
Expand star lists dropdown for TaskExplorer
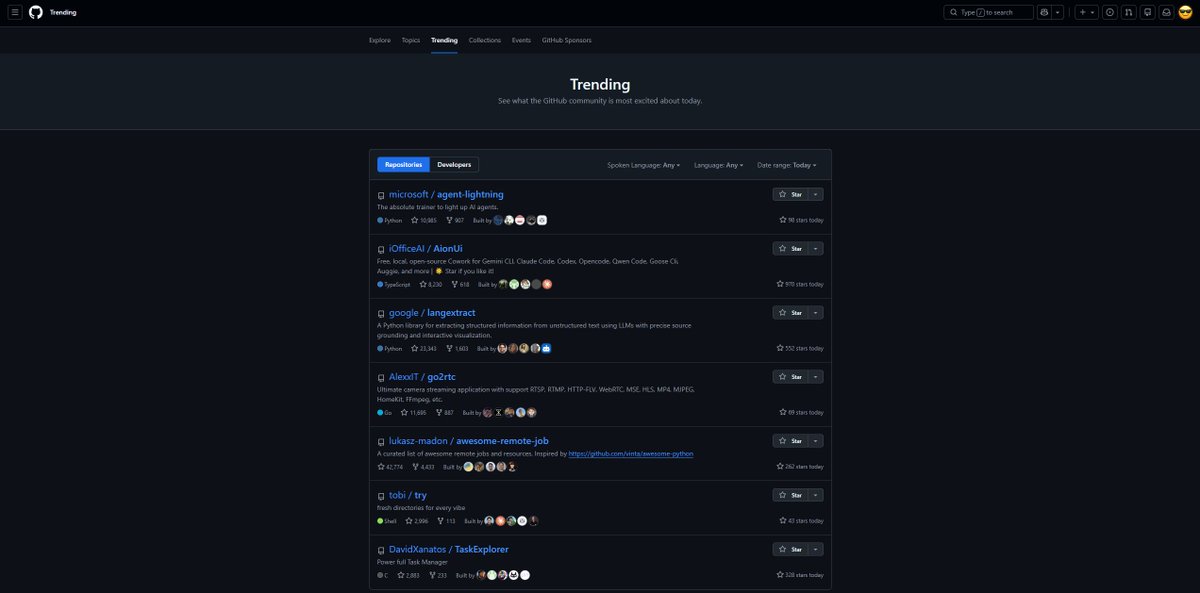pyautogui.click(x=816, y=548)
